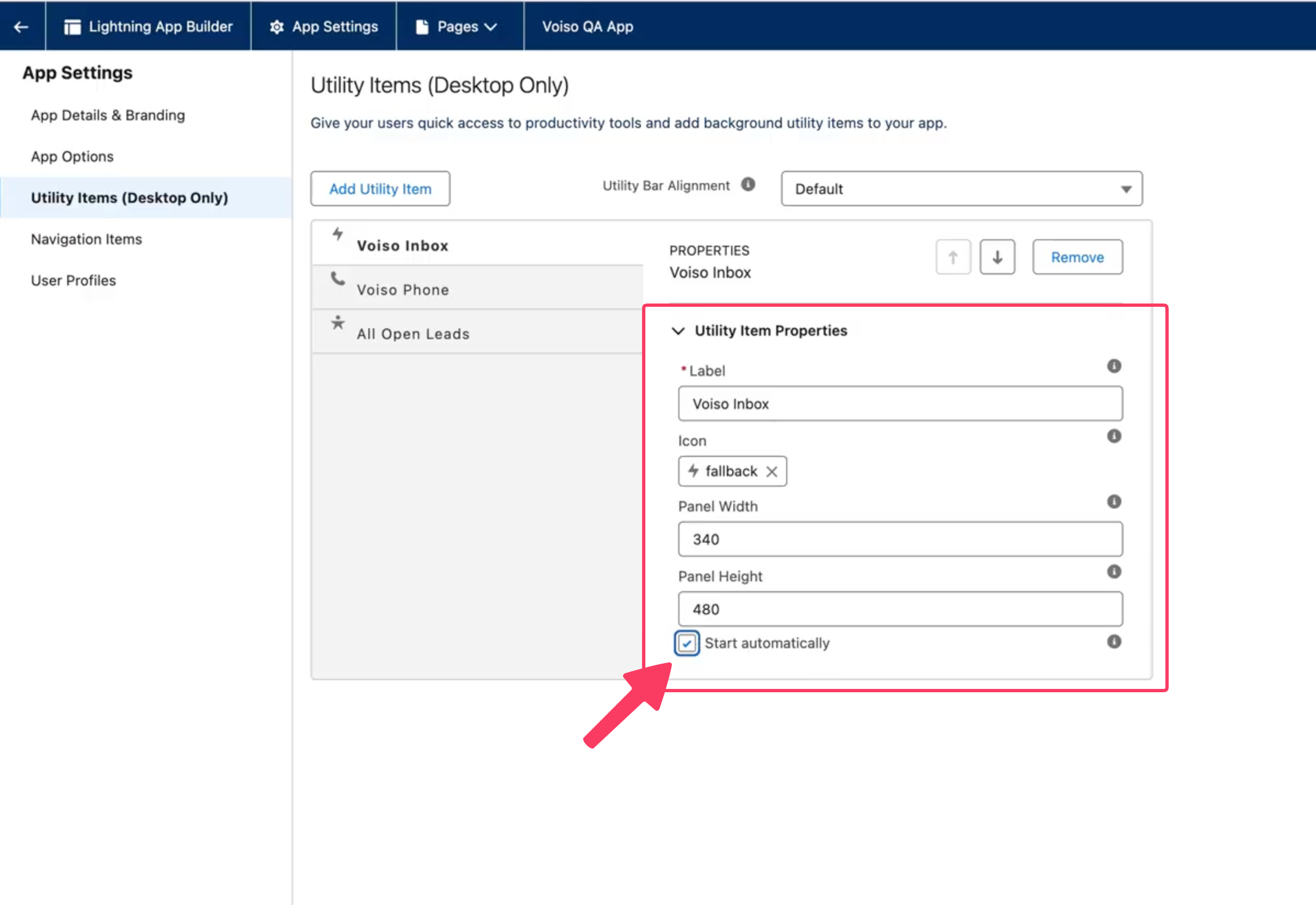The height and width of the screenshot is (905, 1316).
Task: Open the Pages dropdown menu
Action: pos(460,26)
